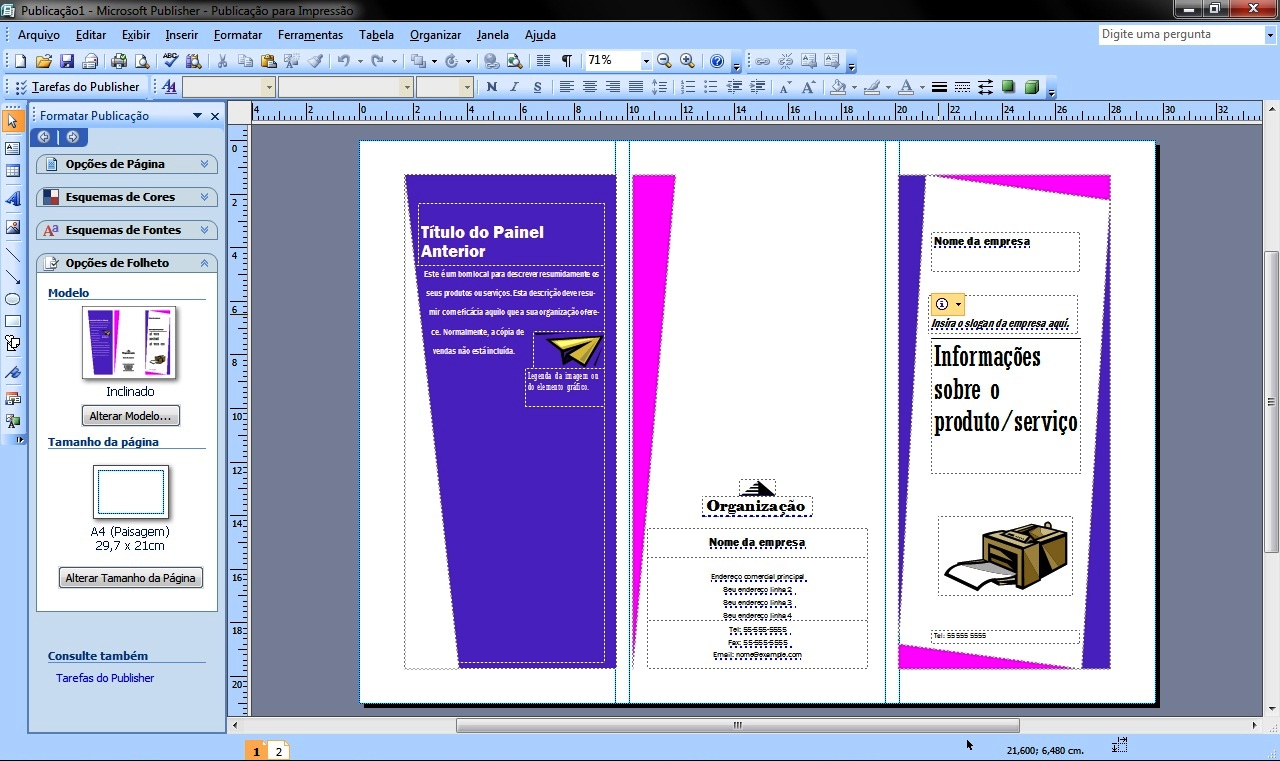Click the Print Preview toolbar icon
The height and width of the screenshot is (761, 1280).
(142, 61)
